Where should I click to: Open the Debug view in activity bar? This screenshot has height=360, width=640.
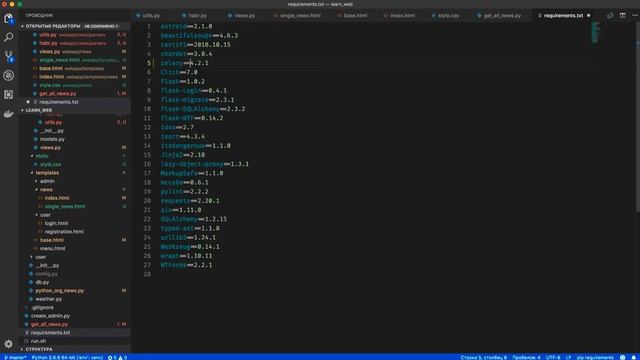[9, 75]
